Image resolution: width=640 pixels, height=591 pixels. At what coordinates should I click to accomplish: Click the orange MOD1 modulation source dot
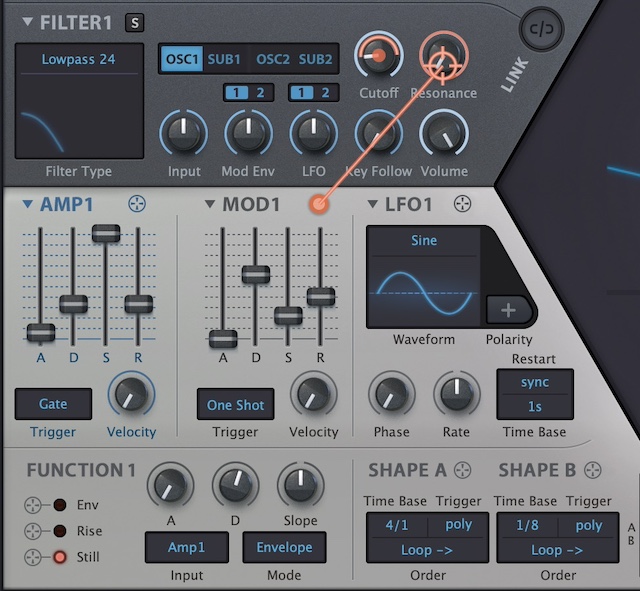tap(319, 204)
